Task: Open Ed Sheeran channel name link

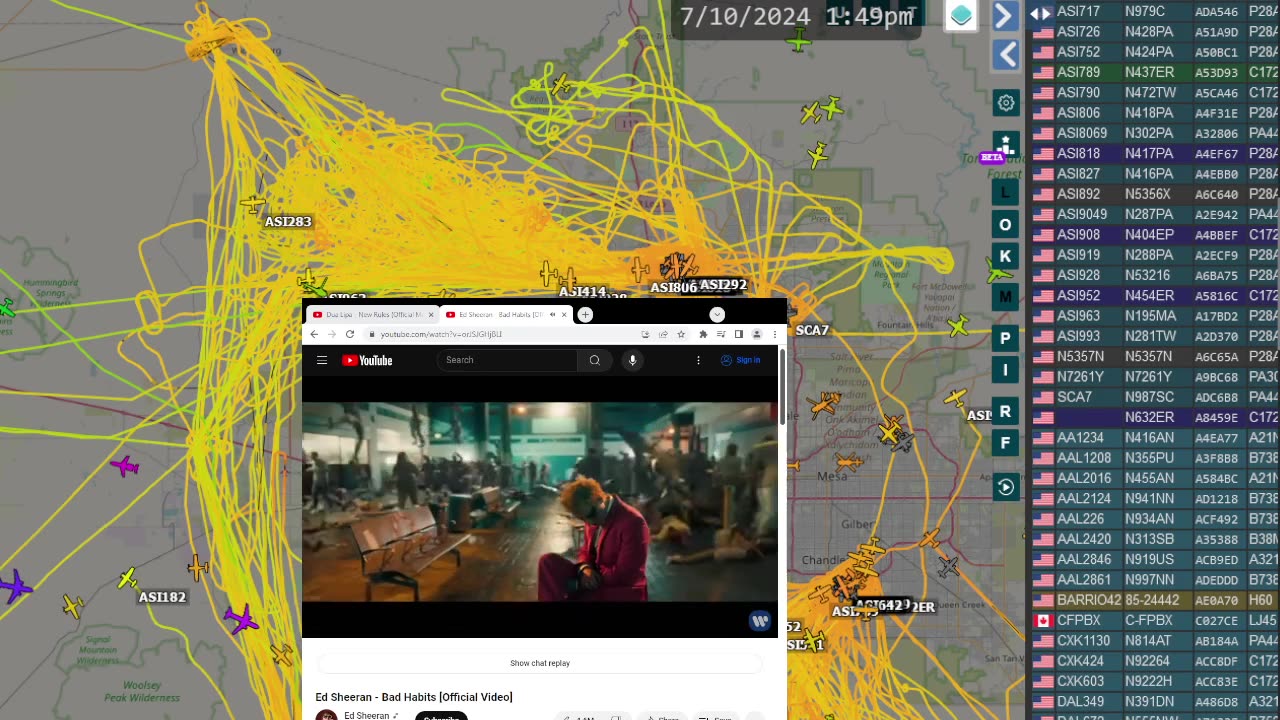Action: click(366, 716)
